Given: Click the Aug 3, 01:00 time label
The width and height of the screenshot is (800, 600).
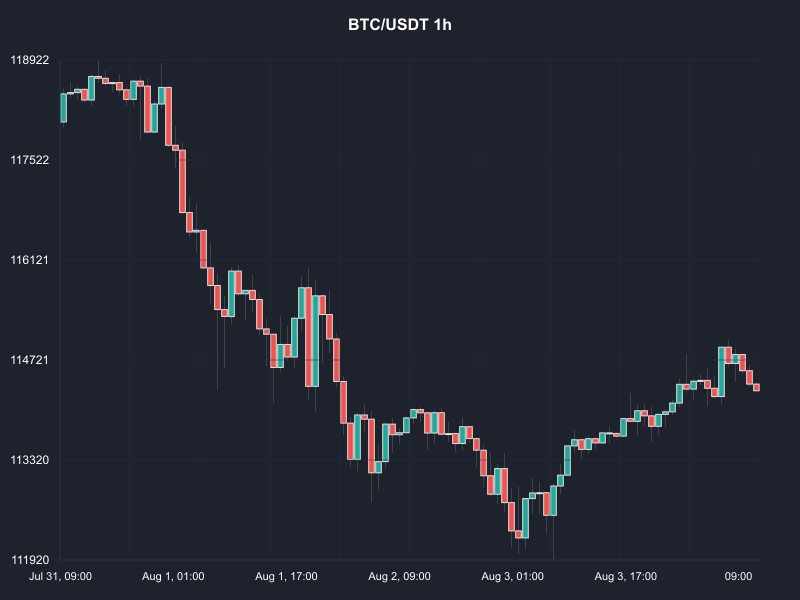Looking at the screenshot, I should point(512,577).
